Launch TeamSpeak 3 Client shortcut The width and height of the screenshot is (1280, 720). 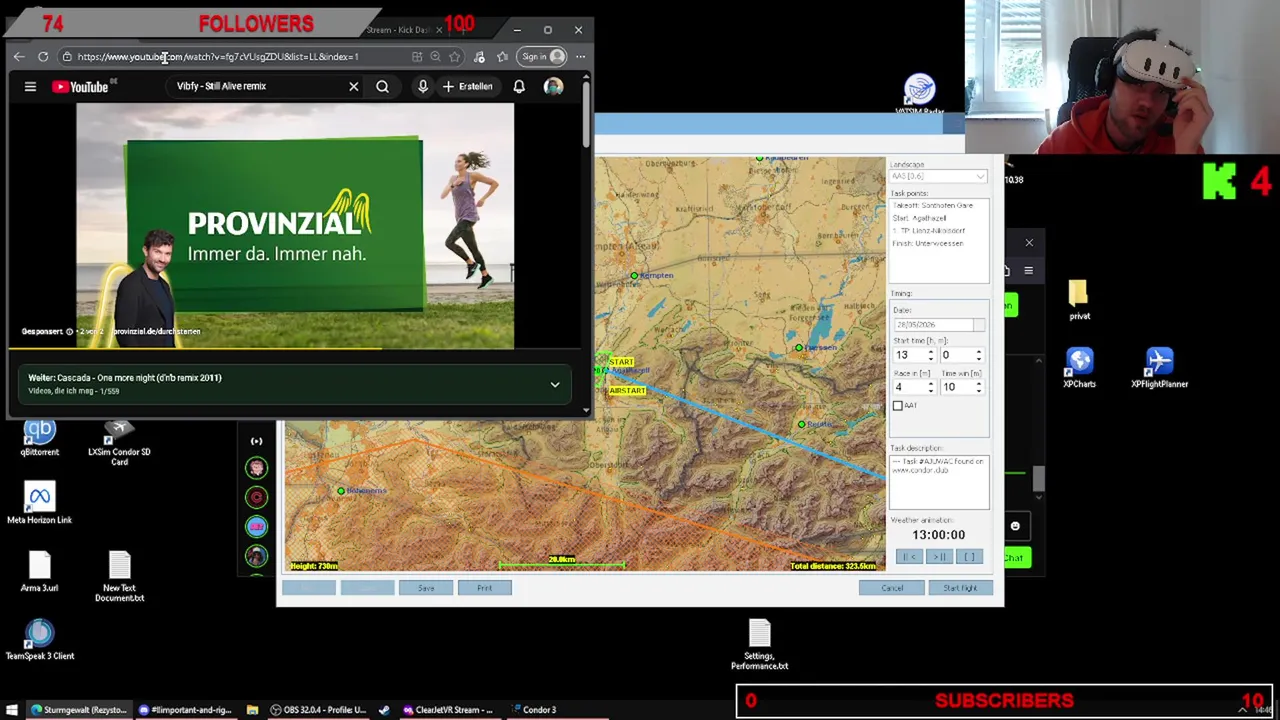pos(40,640)
